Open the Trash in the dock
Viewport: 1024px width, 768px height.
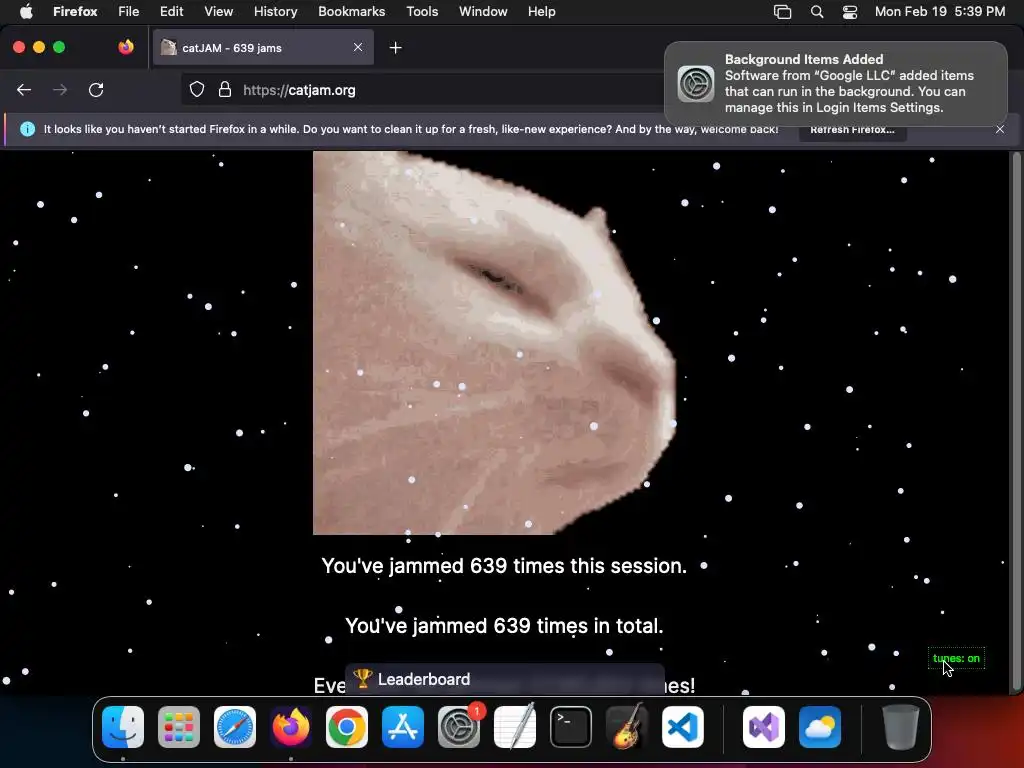click(x=901, y=727)
